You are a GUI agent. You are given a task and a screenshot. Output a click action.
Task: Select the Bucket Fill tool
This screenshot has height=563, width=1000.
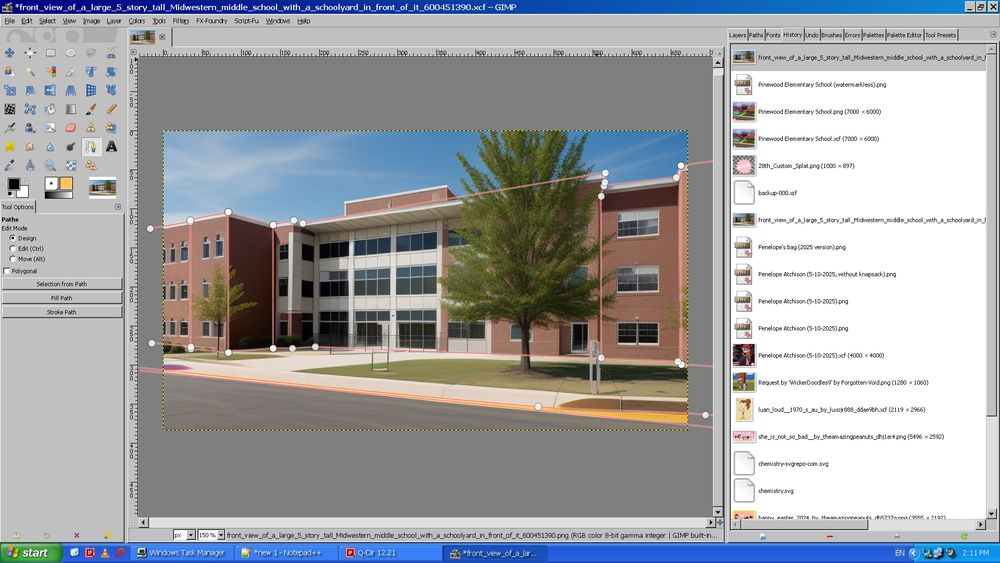(x=50, y=109)
